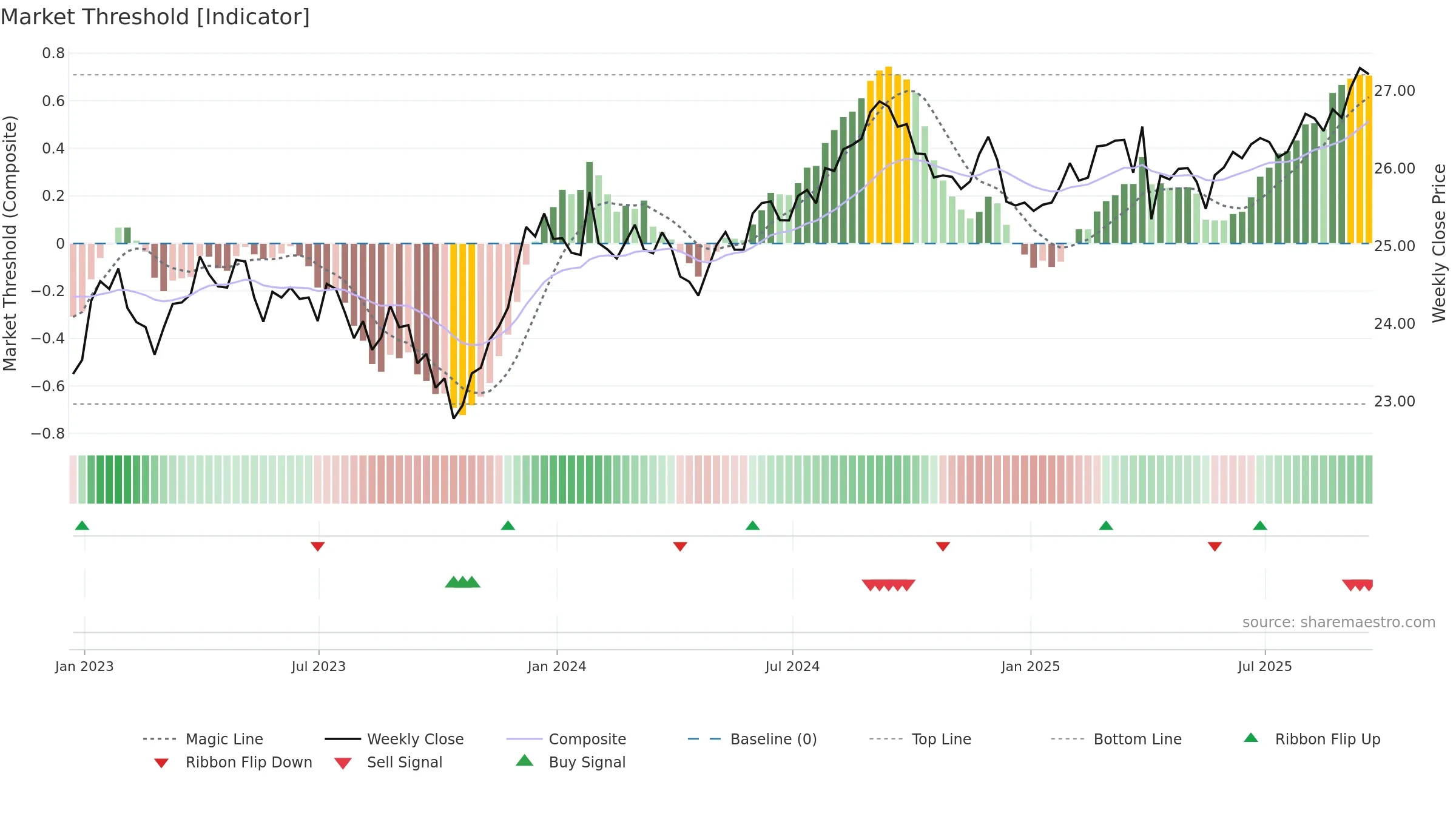
Task: Click the source: sharemaestro.com text
Action: pyautogui.click(x=1339, y=622)
